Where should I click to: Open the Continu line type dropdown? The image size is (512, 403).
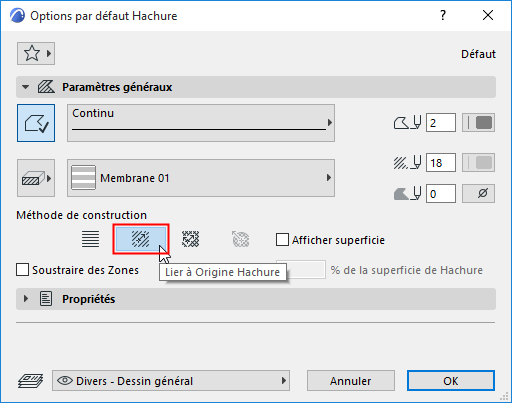tap(201, 123)
